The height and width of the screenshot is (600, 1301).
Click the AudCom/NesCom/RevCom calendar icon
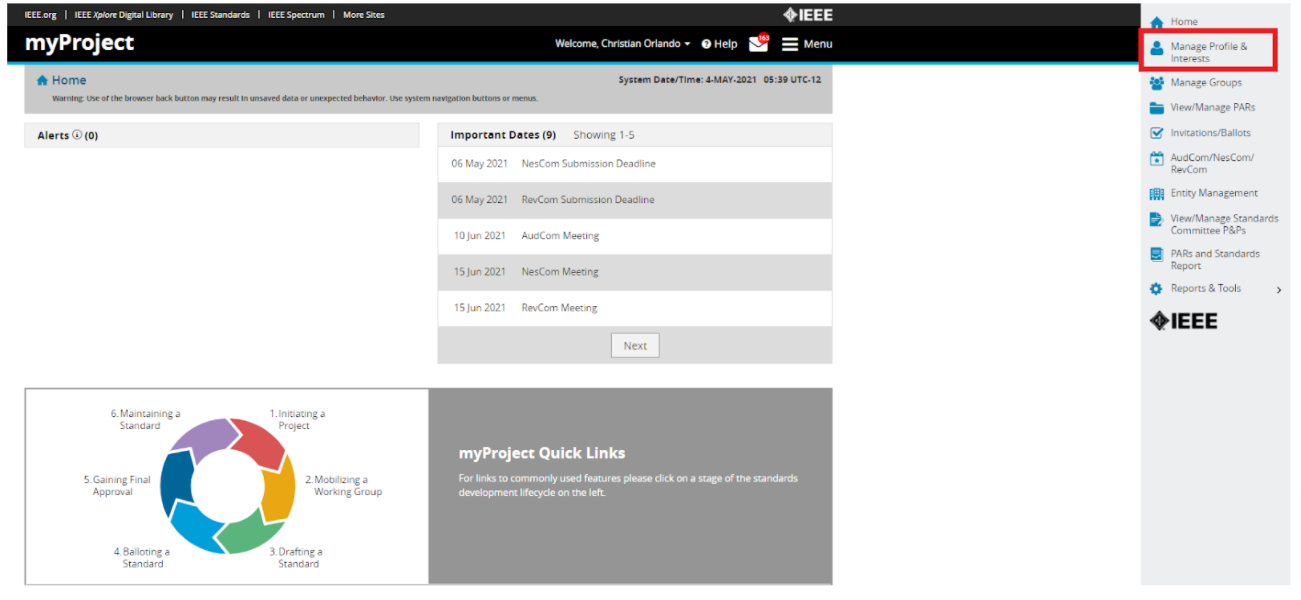pos(1157,158)
